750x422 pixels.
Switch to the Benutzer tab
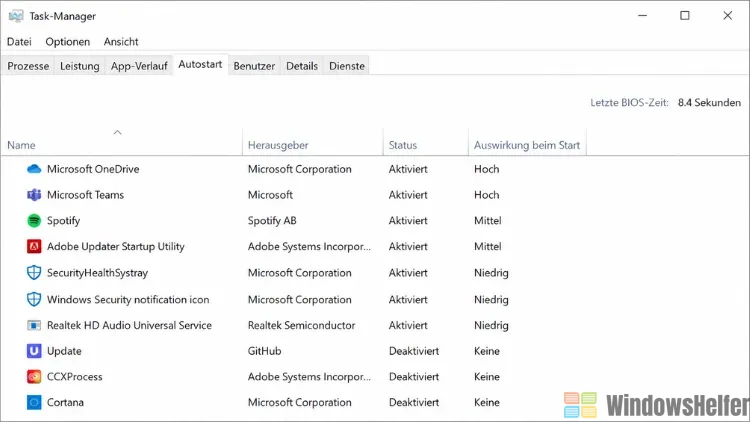pyautogui.click(x=254, y=66)
